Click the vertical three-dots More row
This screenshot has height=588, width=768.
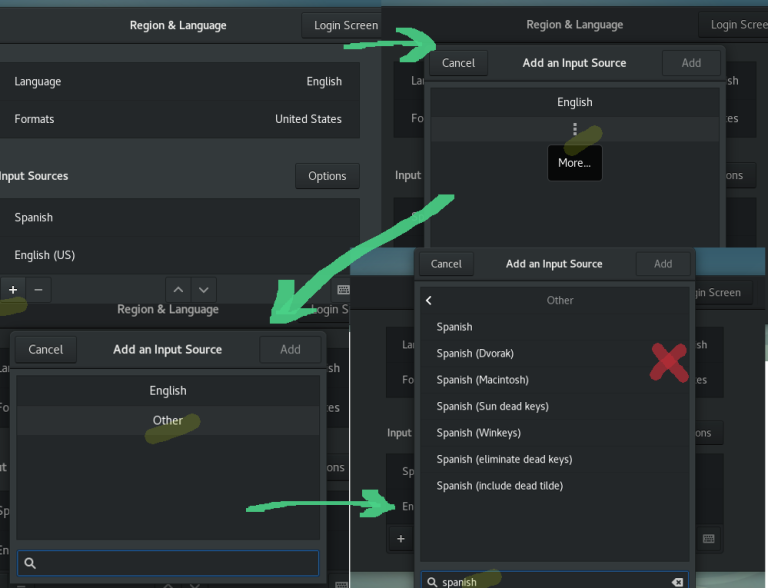[575, 129]
